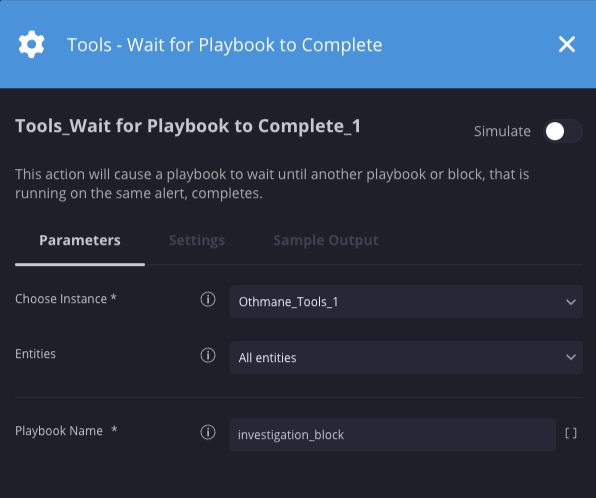The height and width of the screenshot is (498, 596).
Task: Click the header title Tools - Wait for Playbook
Action: [225, 45]
